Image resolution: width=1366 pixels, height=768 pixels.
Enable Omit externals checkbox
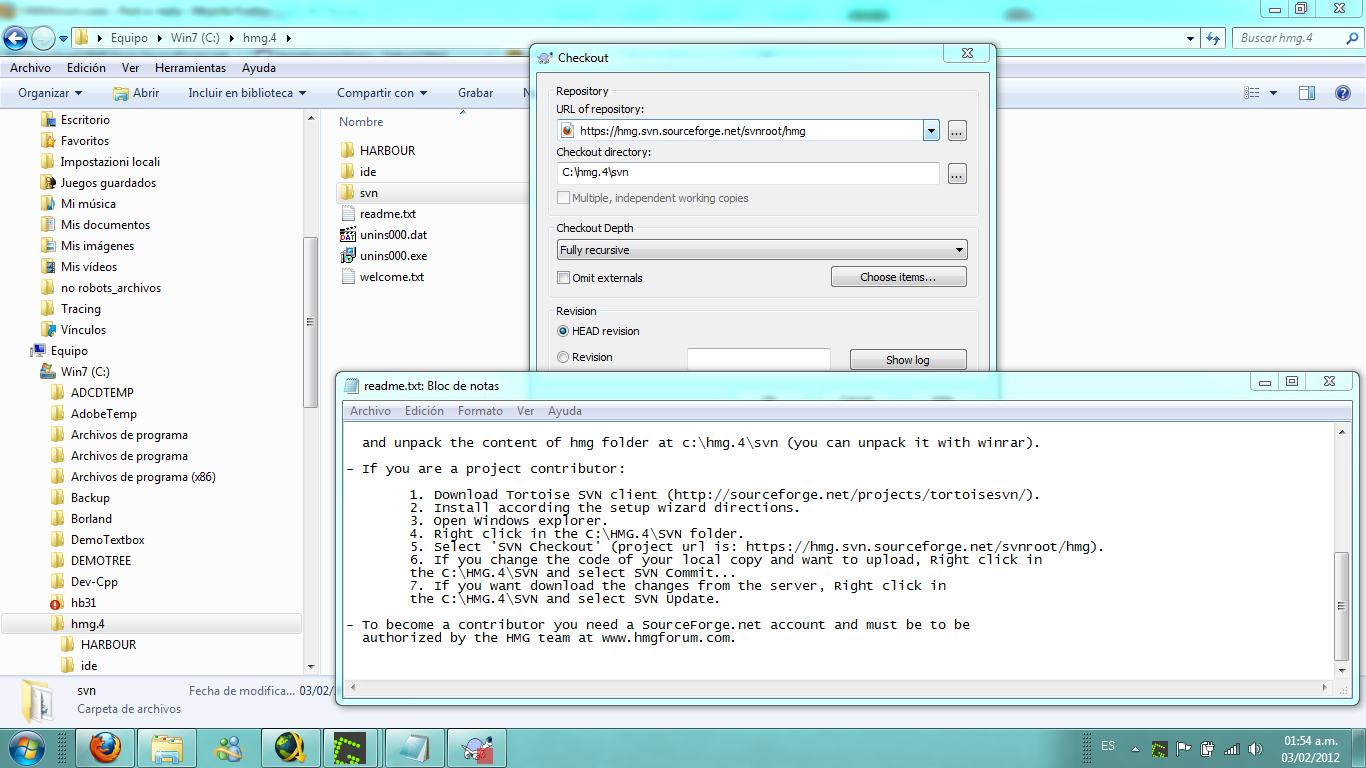pyautogui.click(x=564, y=278)
